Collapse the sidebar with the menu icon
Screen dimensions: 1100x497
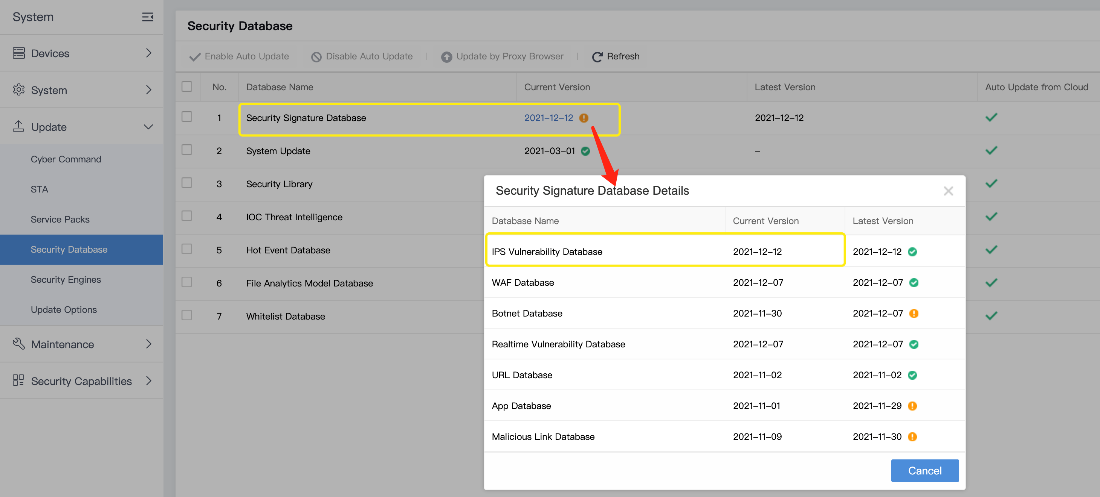tap(147, 17)
